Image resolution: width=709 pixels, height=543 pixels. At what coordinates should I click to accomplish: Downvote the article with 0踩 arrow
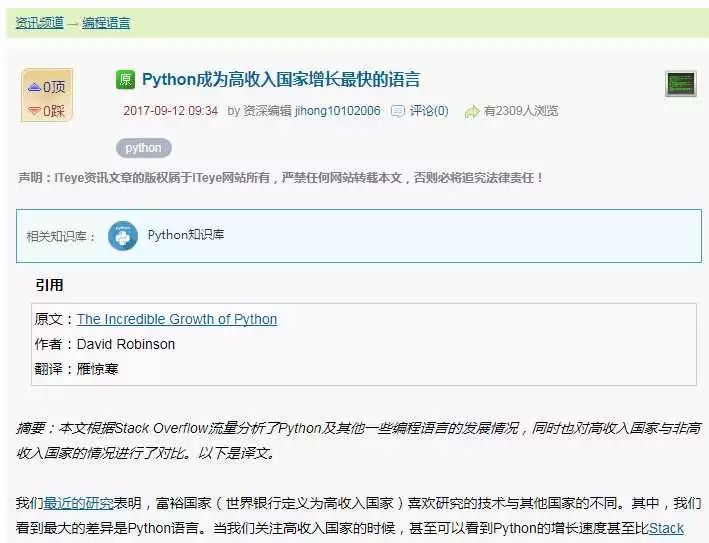[47, 110]
